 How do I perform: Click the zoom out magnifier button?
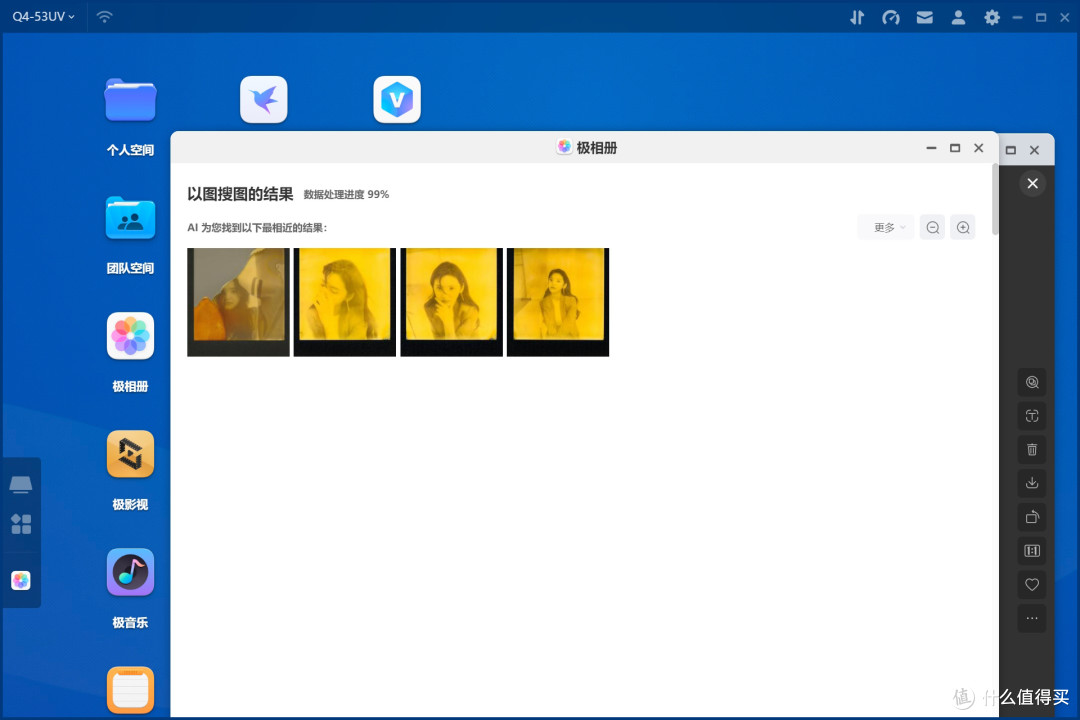933,227
